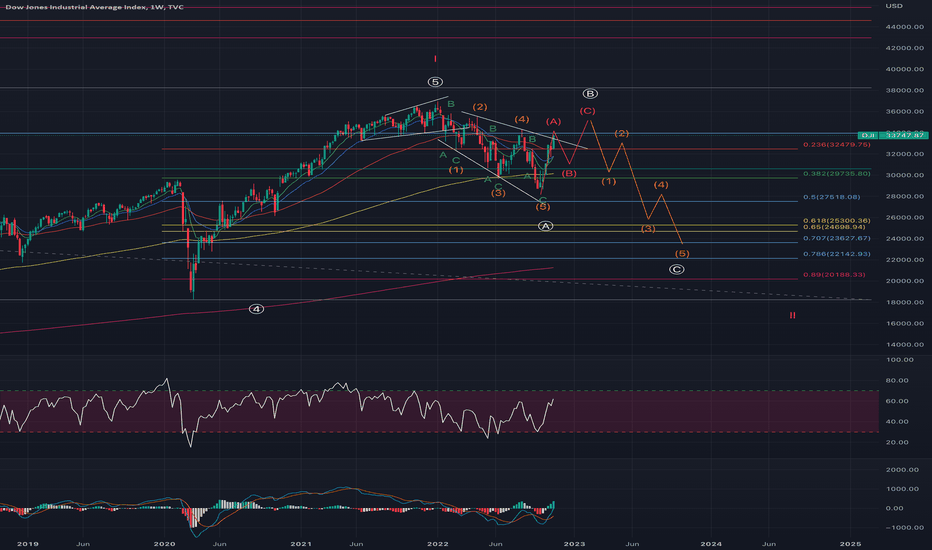Select the red (A) wave label

coord(553,122)
